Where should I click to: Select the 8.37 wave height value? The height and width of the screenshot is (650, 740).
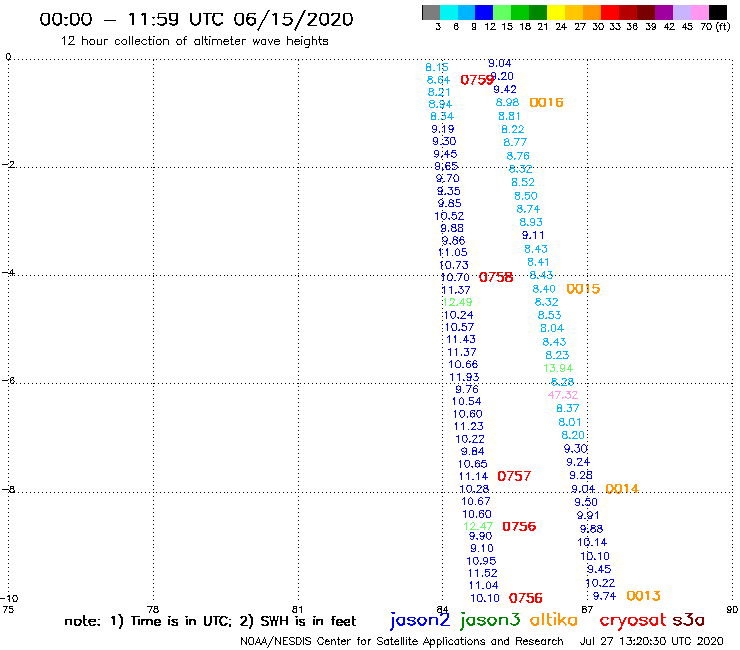pyautogui.click(x=567, y=408)
